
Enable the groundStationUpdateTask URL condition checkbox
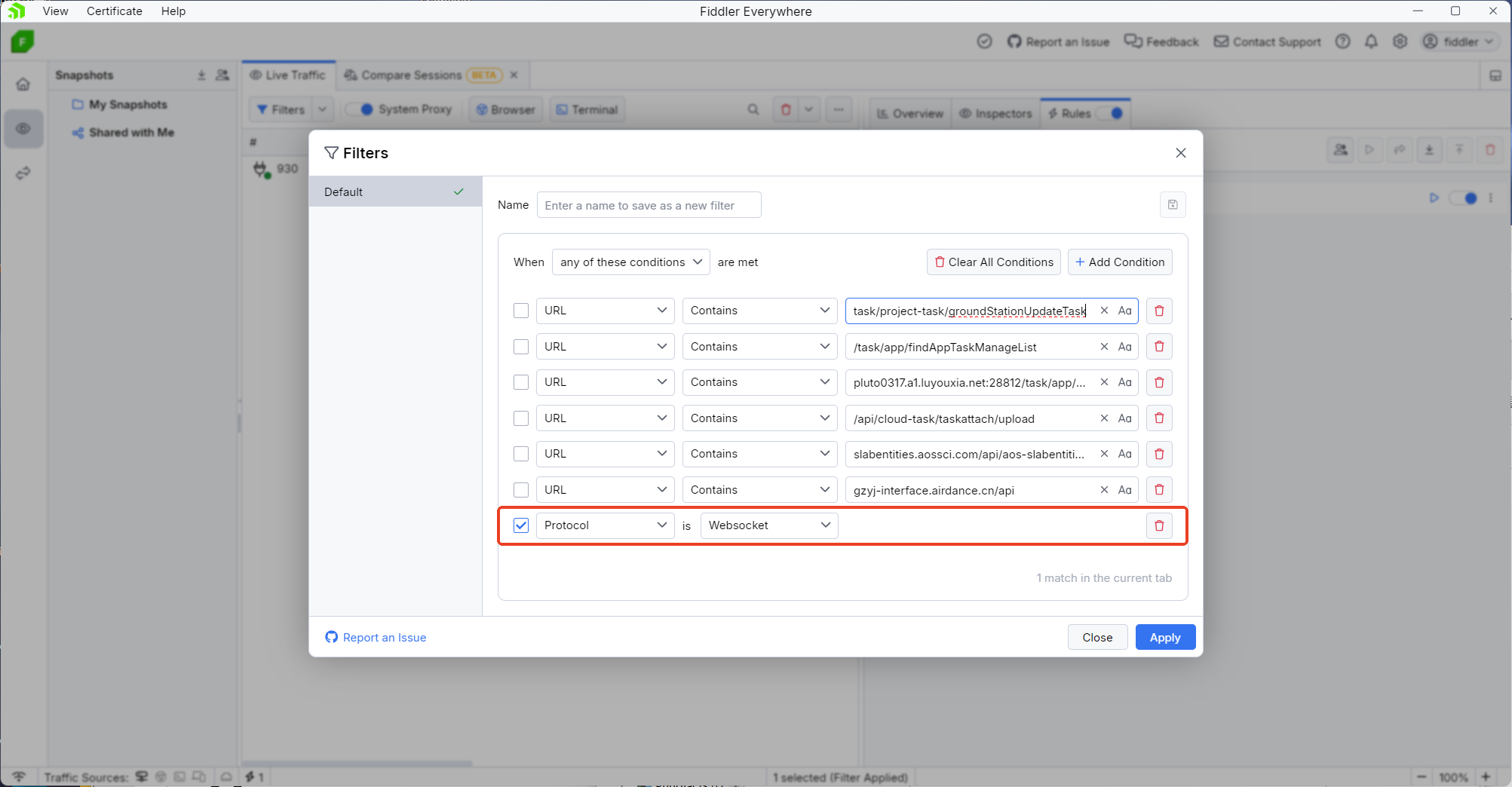point(521,311)
